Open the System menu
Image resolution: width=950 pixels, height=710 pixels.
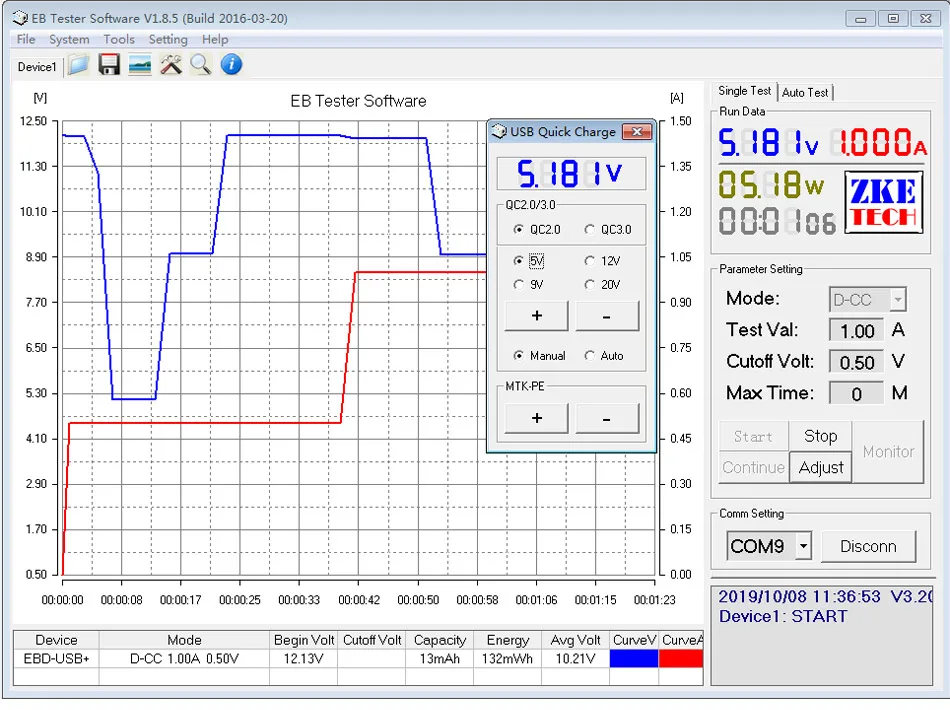click(69, 39)
